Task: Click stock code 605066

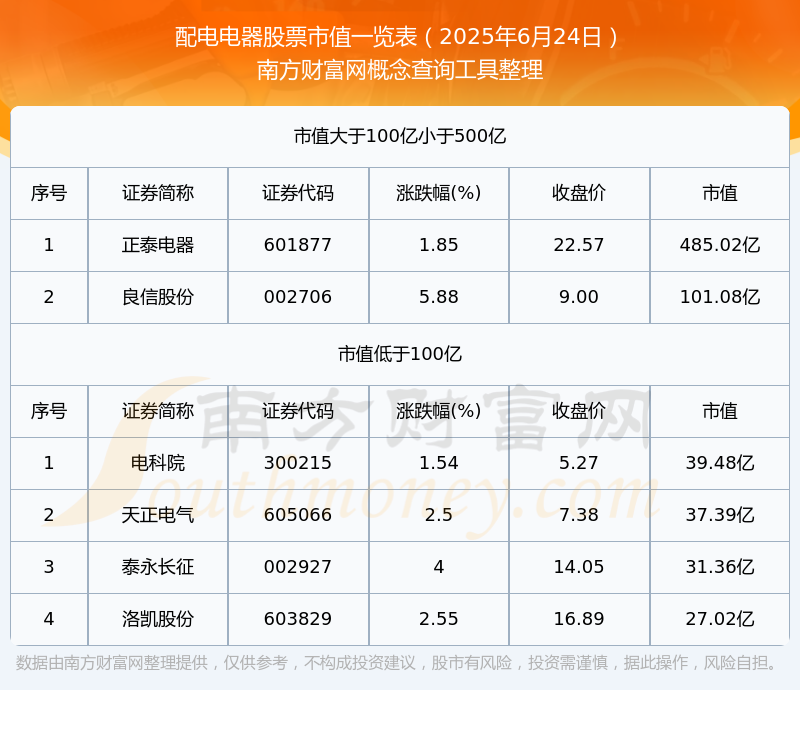Action: [298, 515]
